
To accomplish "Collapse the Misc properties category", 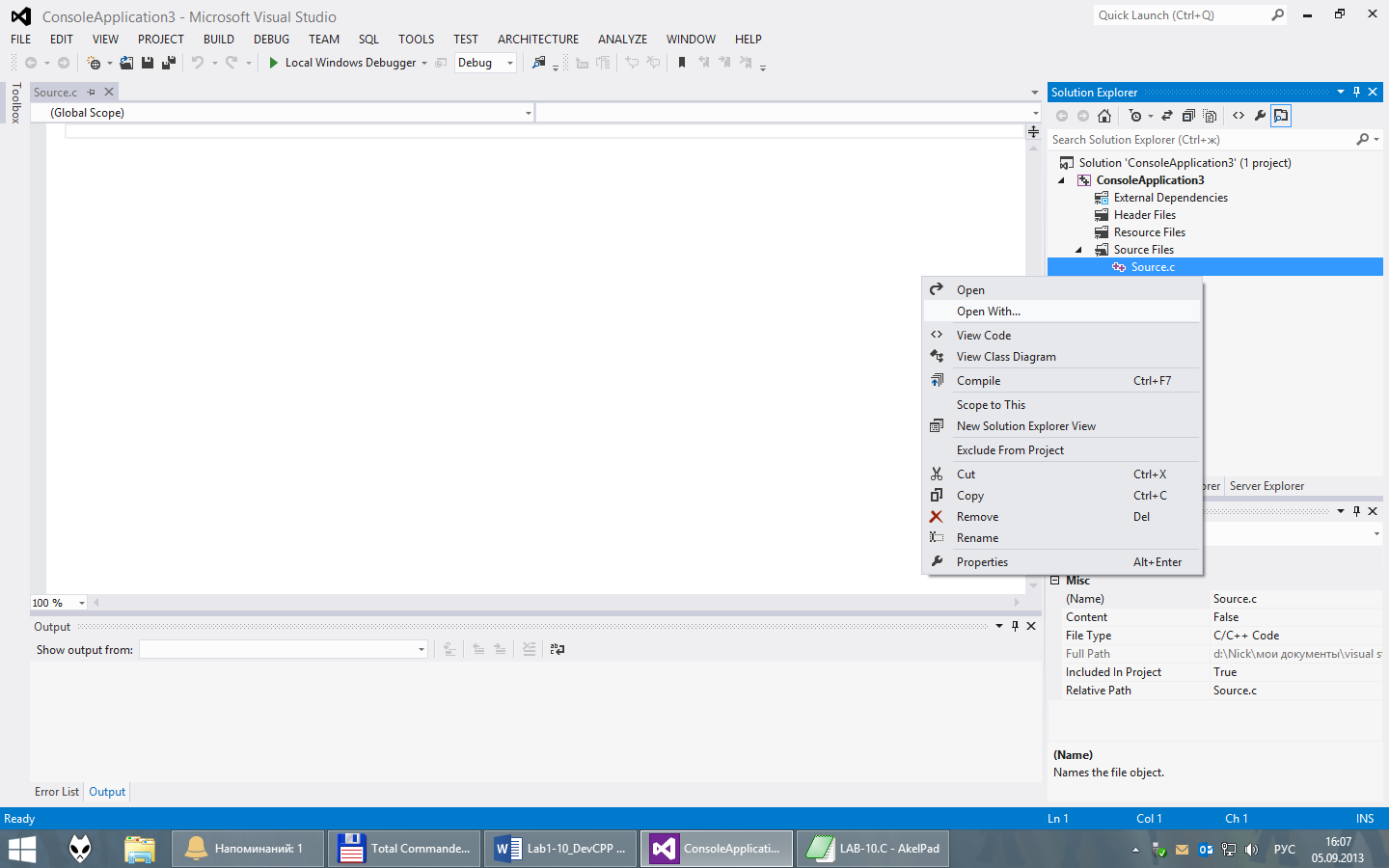I will tap(1055, 581).
